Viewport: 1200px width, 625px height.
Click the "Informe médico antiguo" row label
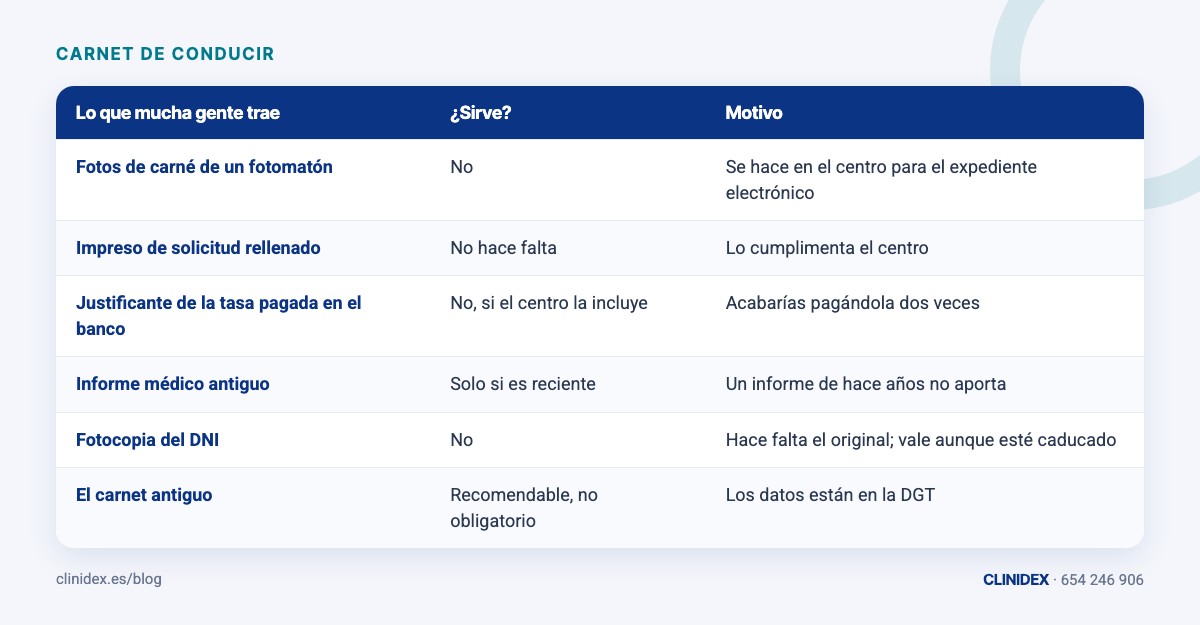pos(173,384)
